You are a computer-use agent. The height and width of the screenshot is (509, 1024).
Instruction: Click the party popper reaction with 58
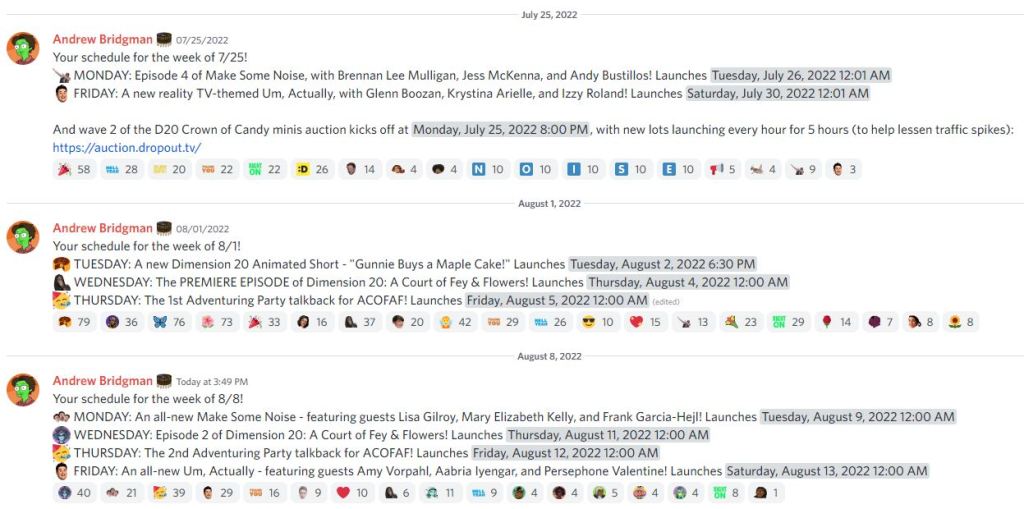point(74,170)
